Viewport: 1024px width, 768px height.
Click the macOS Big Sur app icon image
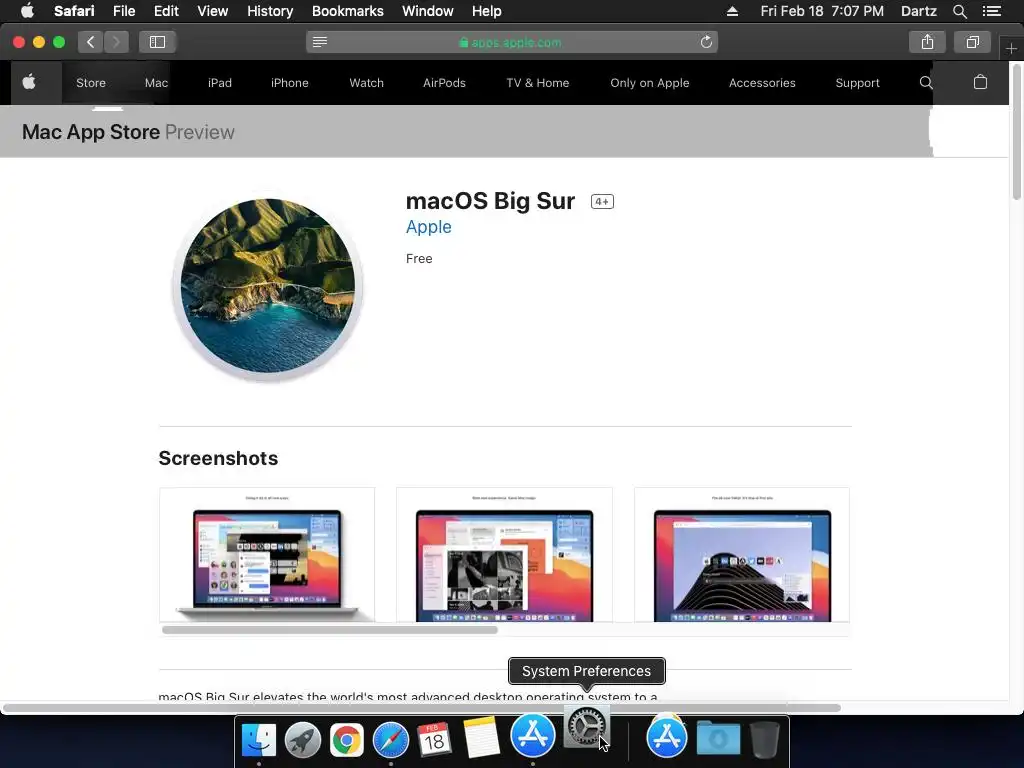(x=268, y=287)
